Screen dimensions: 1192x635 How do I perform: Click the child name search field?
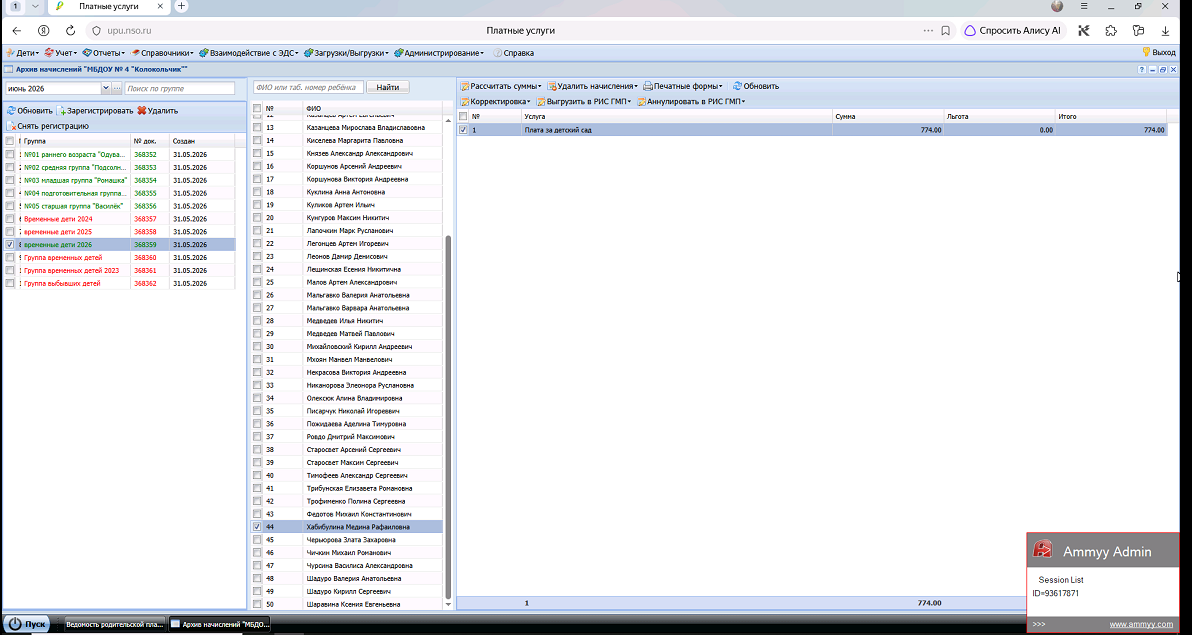(x=308, y=87)
